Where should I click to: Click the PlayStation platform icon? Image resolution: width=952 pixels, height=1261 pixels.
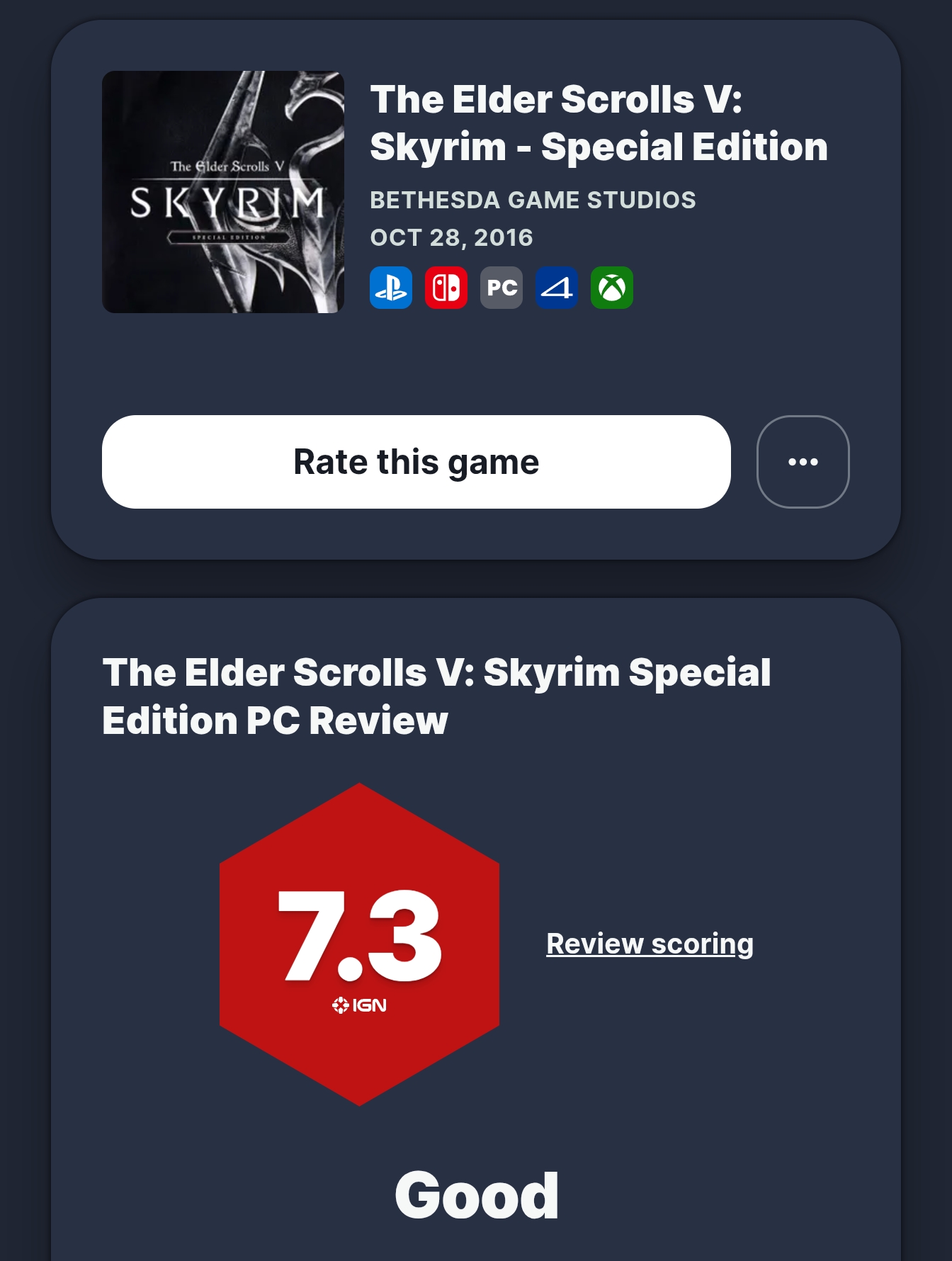click(x=391, y=288)
